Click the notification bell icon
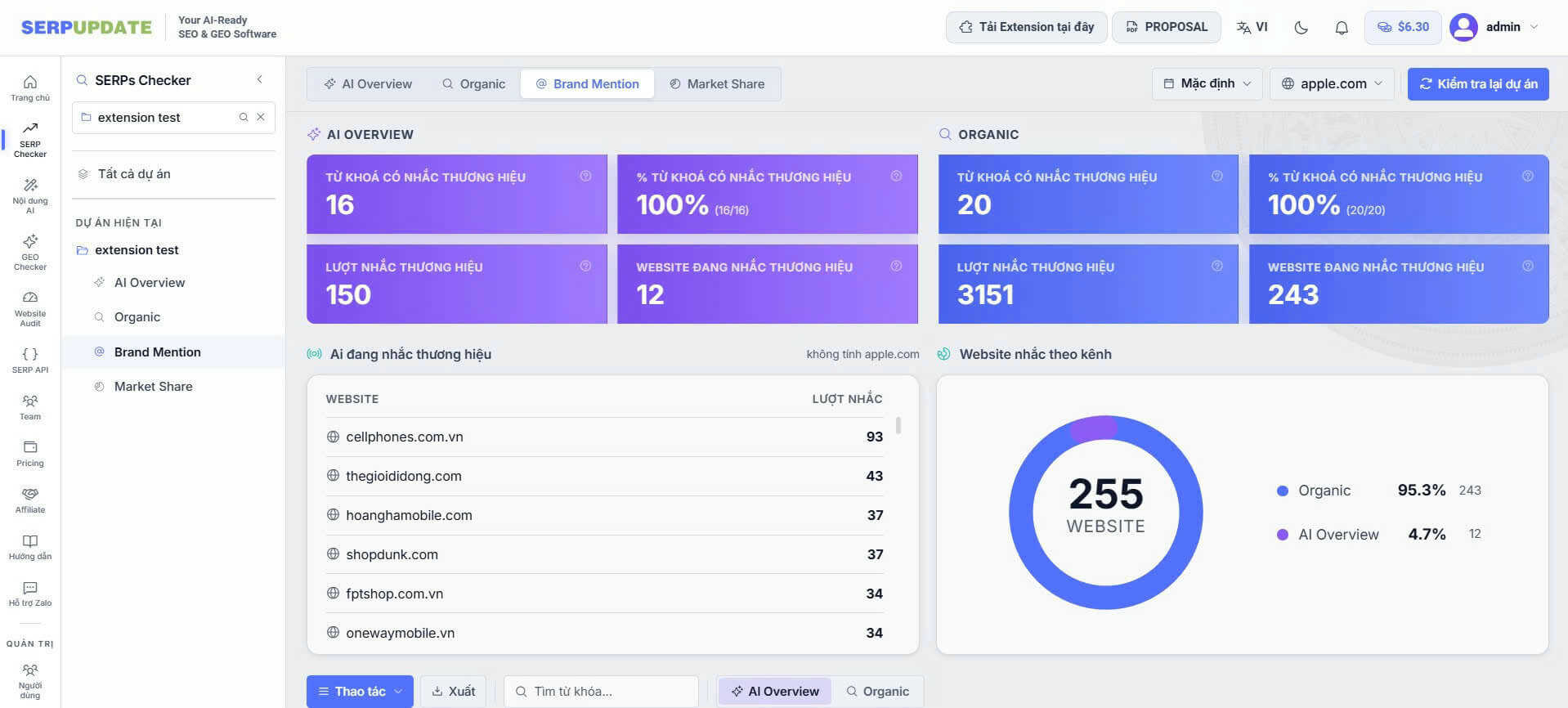 [1342, 27]
